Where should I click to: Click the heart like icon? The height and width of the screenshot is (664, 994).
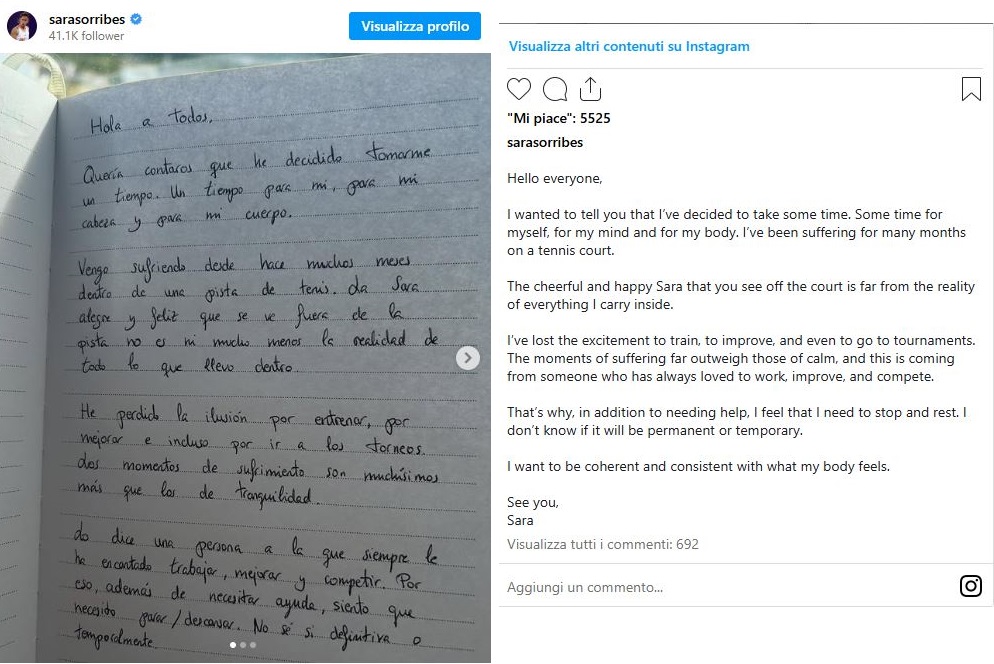coord(519,90)
